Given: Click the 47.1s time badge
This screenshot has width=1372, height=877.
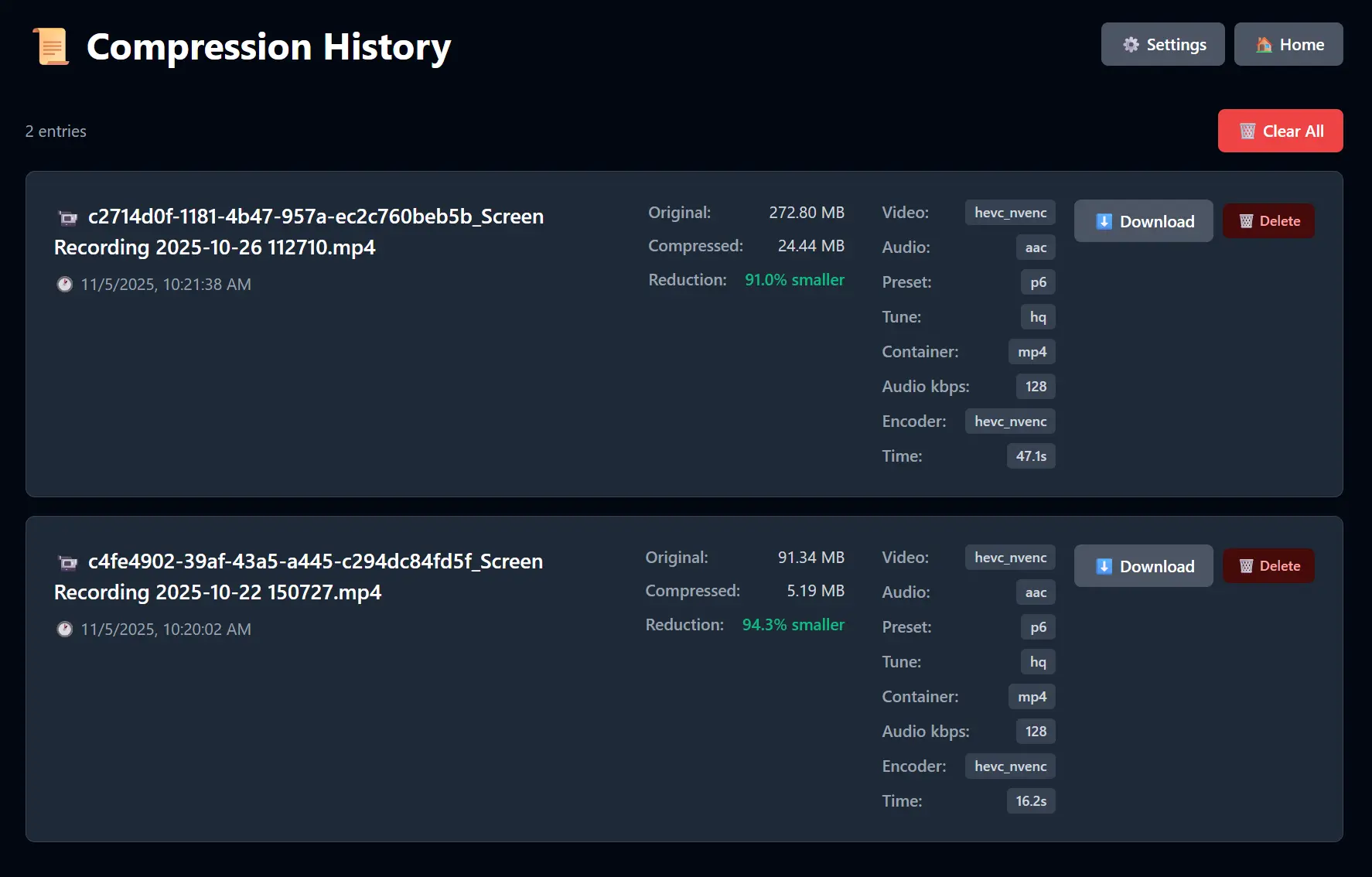Looking at the screenshot, I should coord(1030,456).
